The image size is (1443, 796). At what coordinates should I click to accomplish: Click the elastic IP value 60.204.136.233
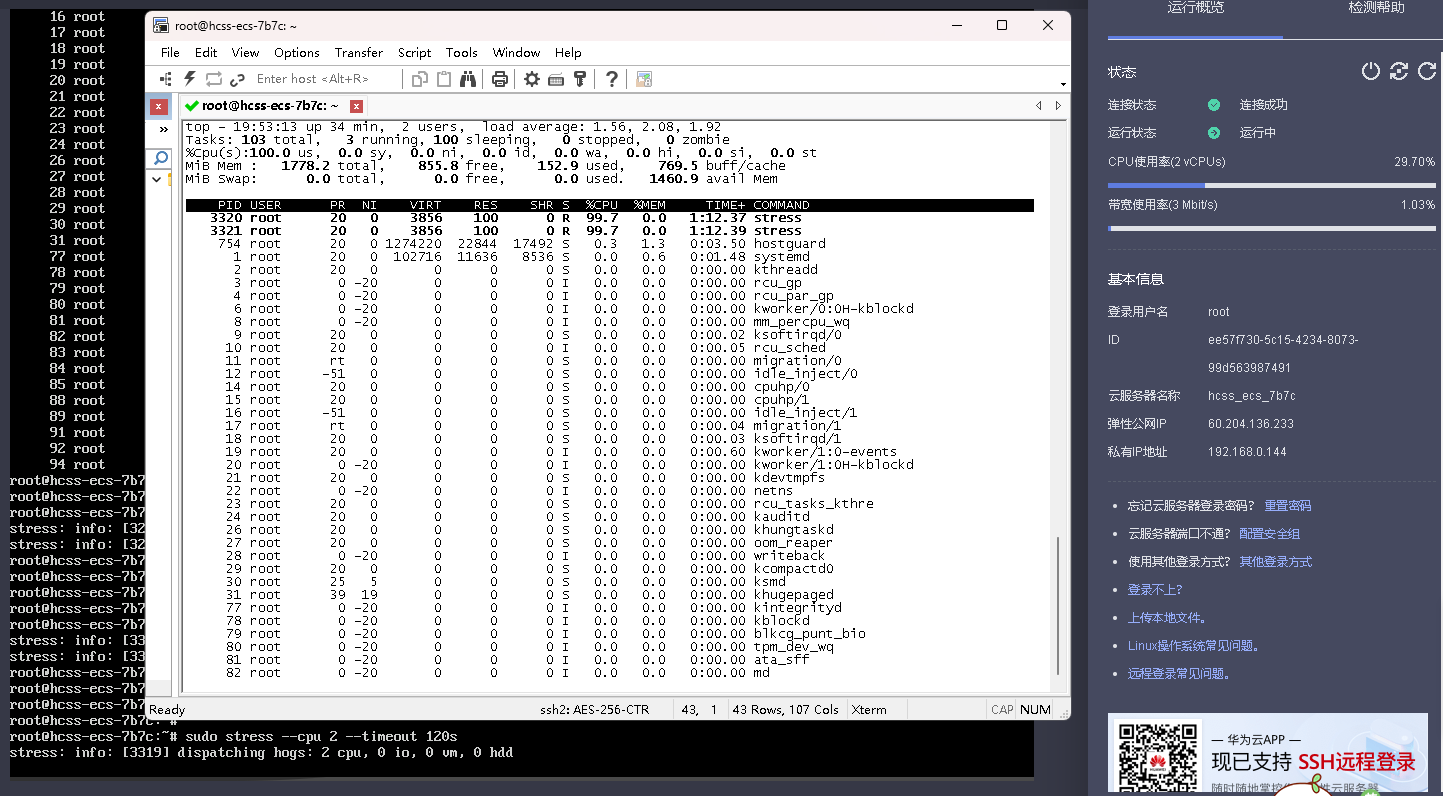pos(1251,424)
